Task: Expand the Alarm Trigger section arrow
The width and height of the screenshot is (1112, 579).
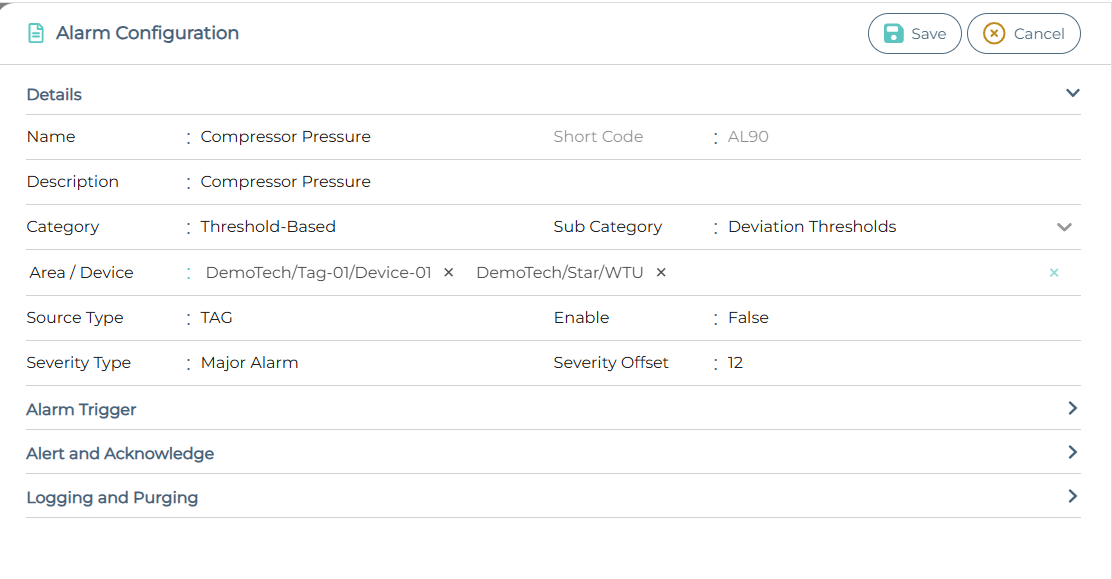Action: (1072, 408)
